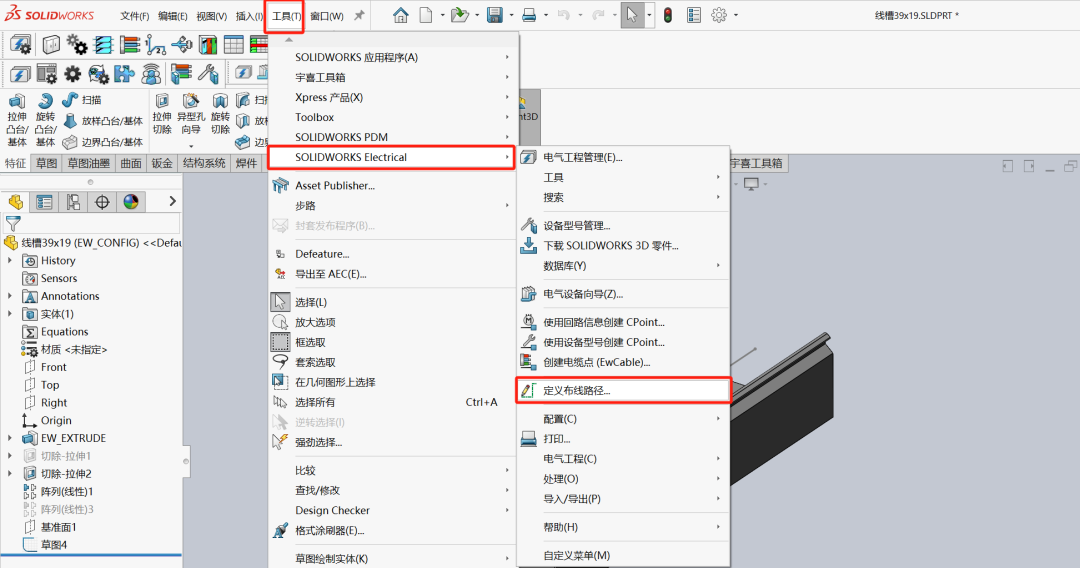Image resolution: width=1080 pixels, height=568 pixels.
Task: Select the 旋转切除 revolved cut tool
Action: click(x=220, y=113)
